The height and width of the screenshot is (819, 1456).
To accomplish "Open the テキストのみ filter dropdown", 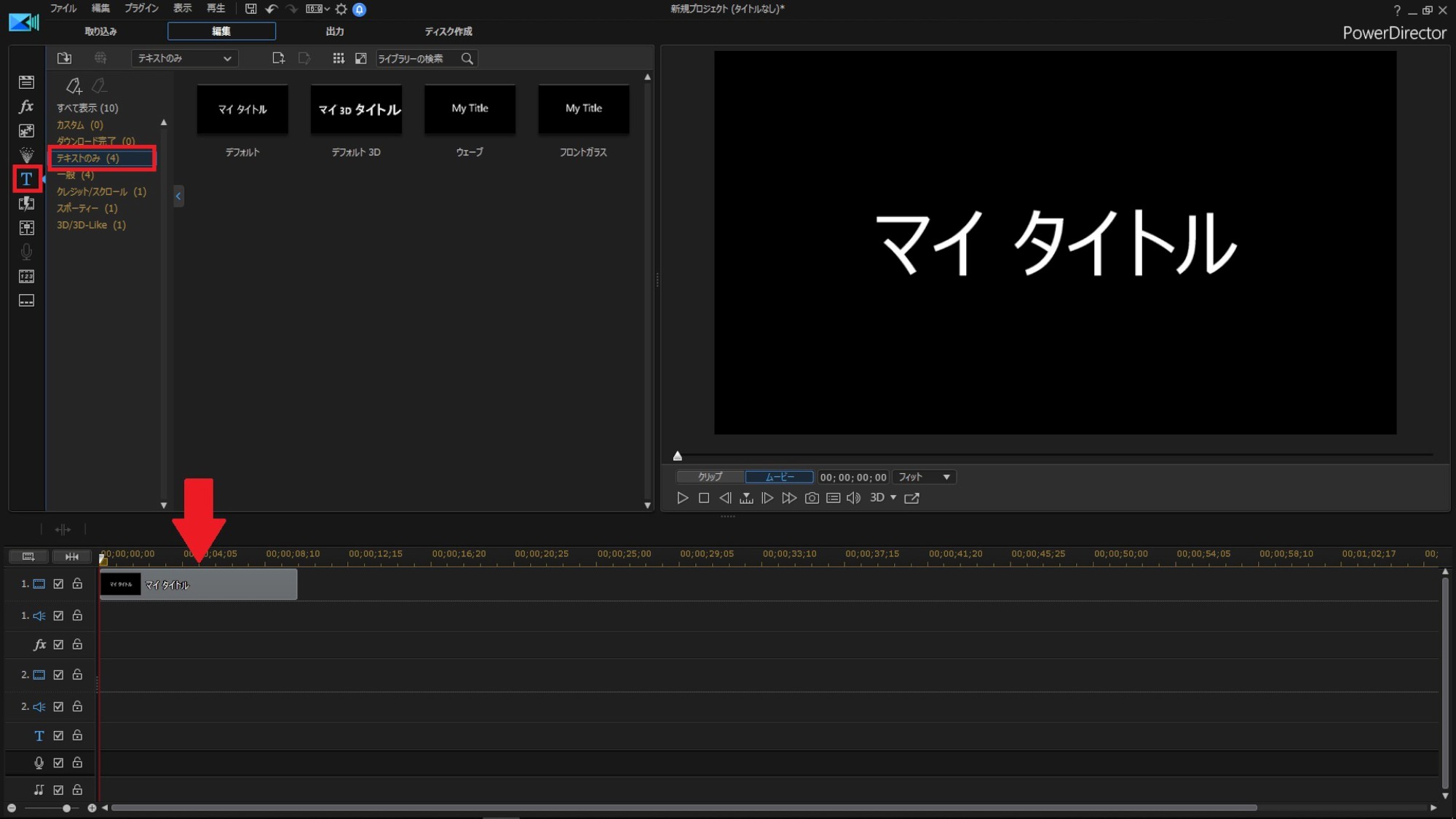I will point(184,58).
